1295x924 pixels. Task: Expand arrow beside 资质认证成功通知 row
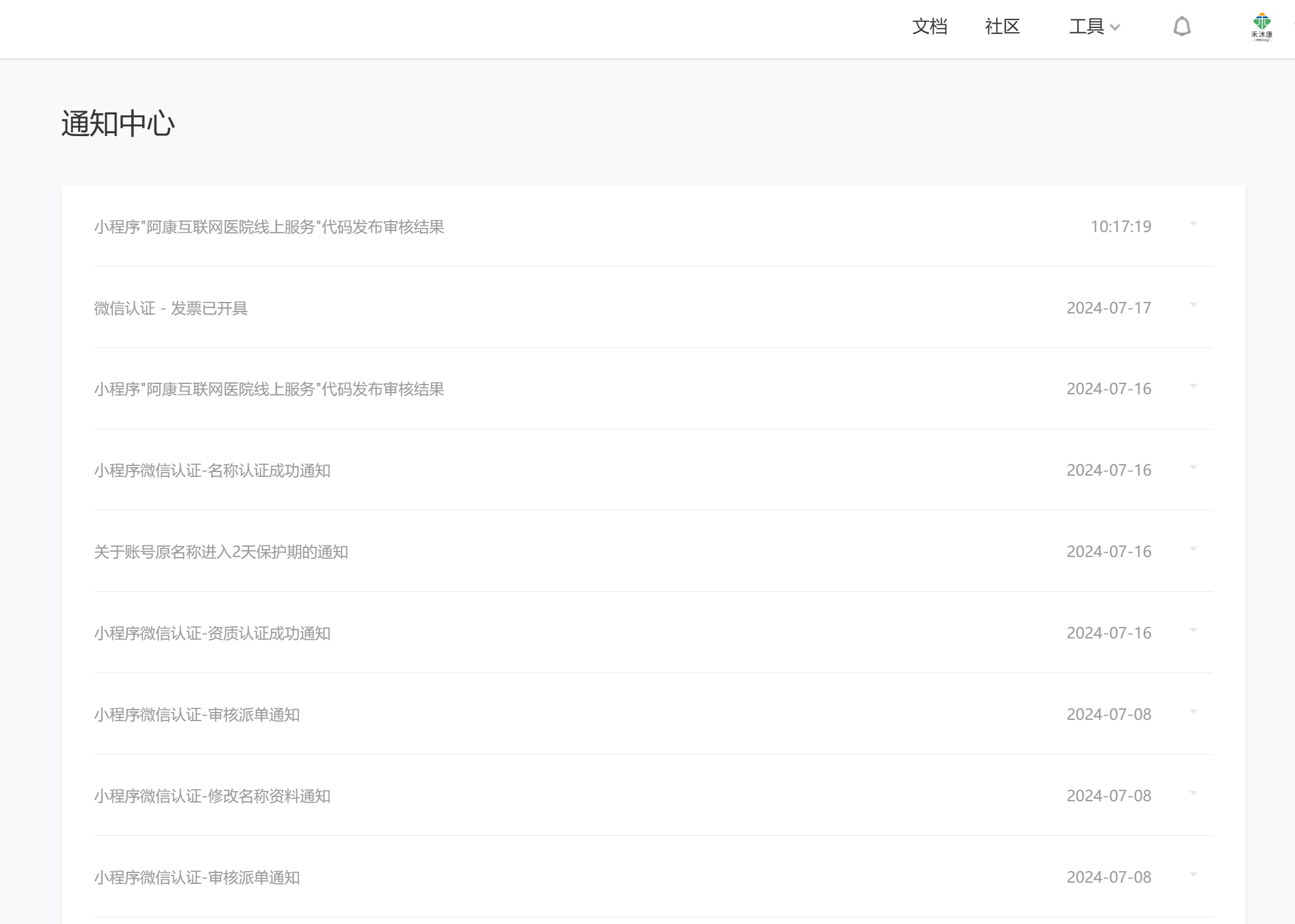pos(1193,631)
